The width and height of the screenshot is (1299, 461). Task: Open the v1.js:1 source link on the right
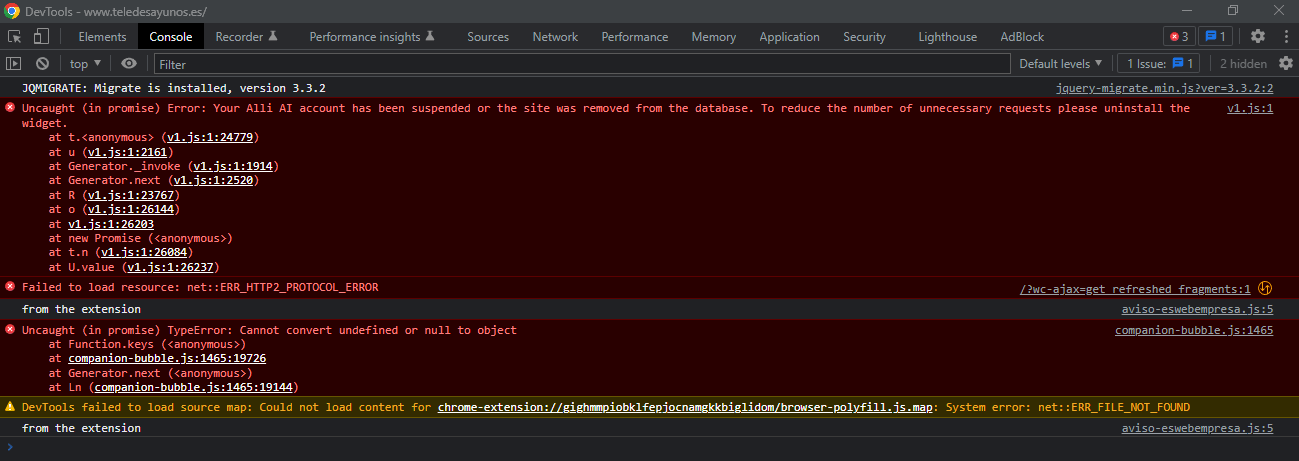pyautogui.click(x=1250, y=108)
